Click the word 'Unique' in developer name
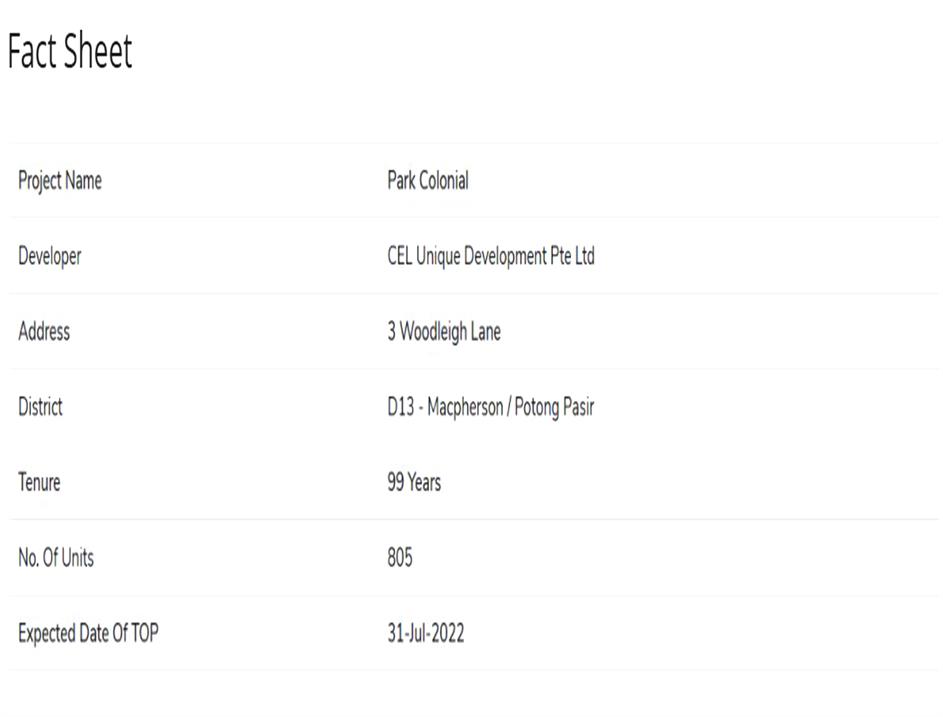The width and height of the screenshot is (943, 717). 435,257
